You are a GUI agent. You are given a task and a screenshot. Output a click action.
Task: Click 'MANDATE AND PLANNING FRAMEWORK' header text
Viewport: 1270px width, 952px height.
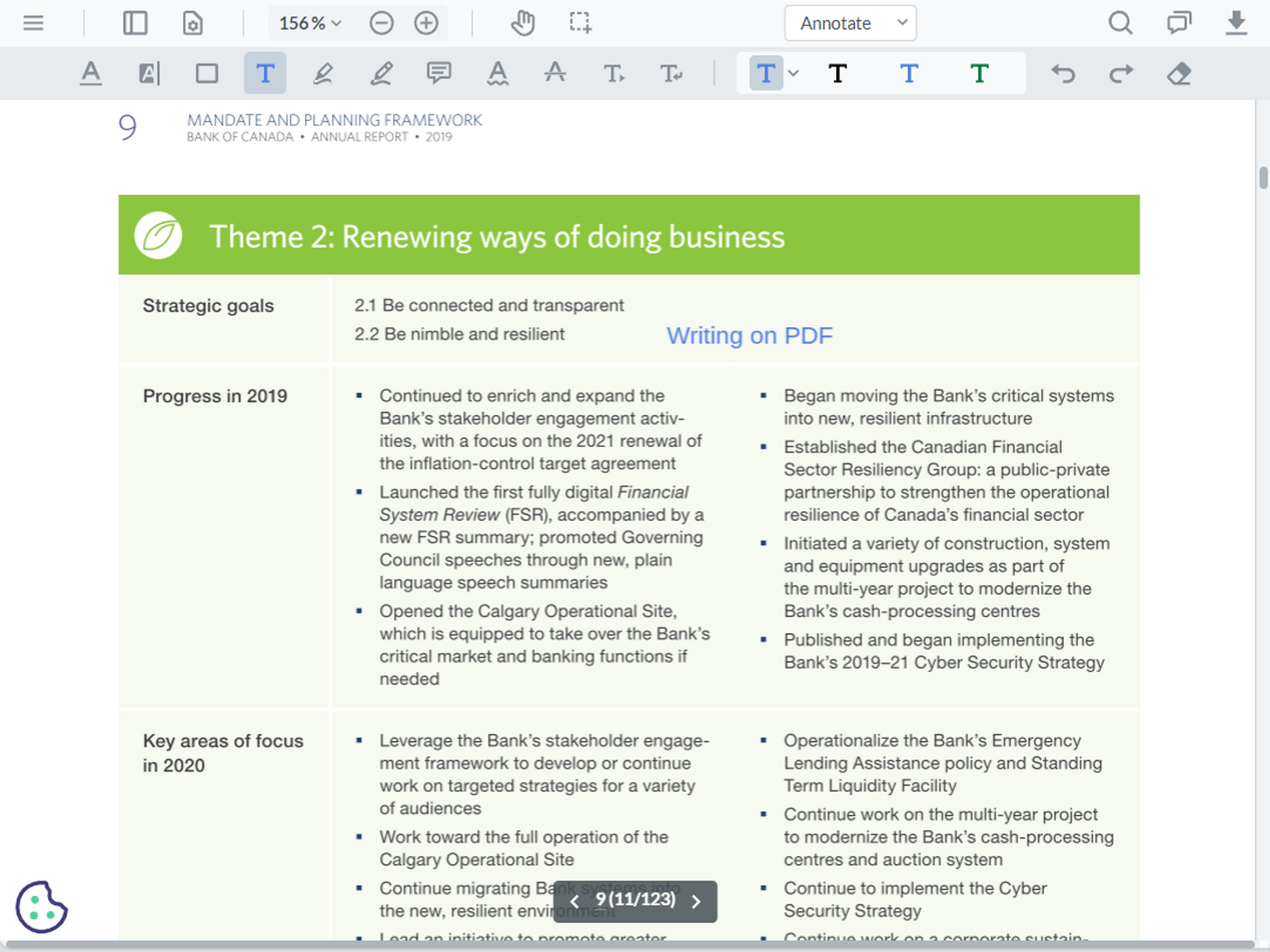pos(335,120)
